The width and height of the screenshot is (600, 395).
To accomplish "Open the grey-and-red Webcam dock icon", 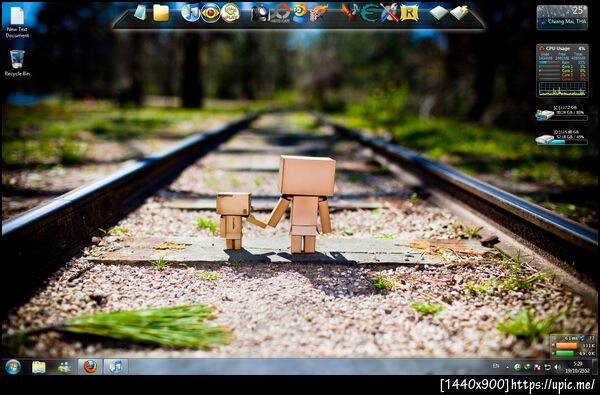I will click(x=280, y=13).
